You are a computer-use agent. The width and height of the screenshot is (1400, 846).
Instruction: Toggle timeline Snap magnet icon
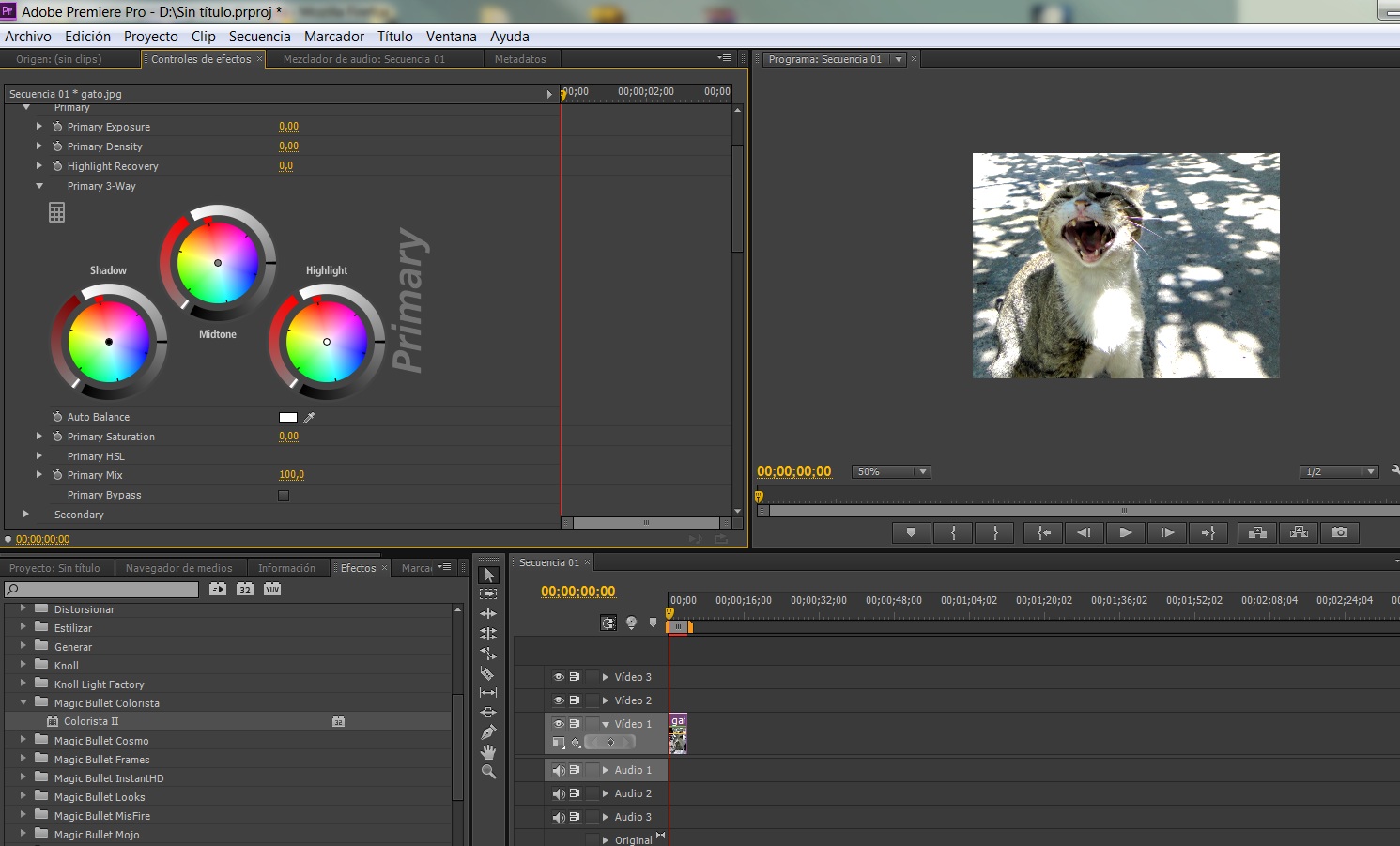click(608, 623)
